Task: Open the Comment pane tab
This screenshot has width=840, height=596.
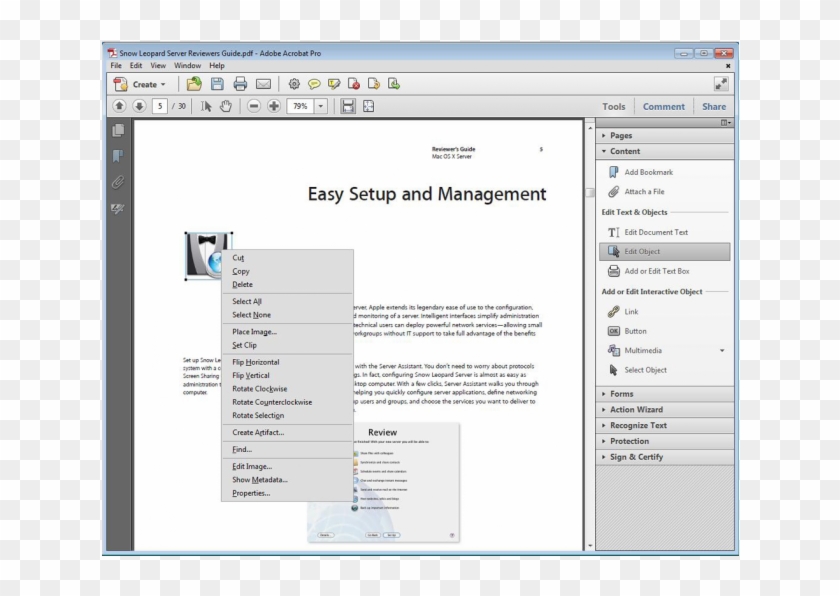Action: point(664,107)
